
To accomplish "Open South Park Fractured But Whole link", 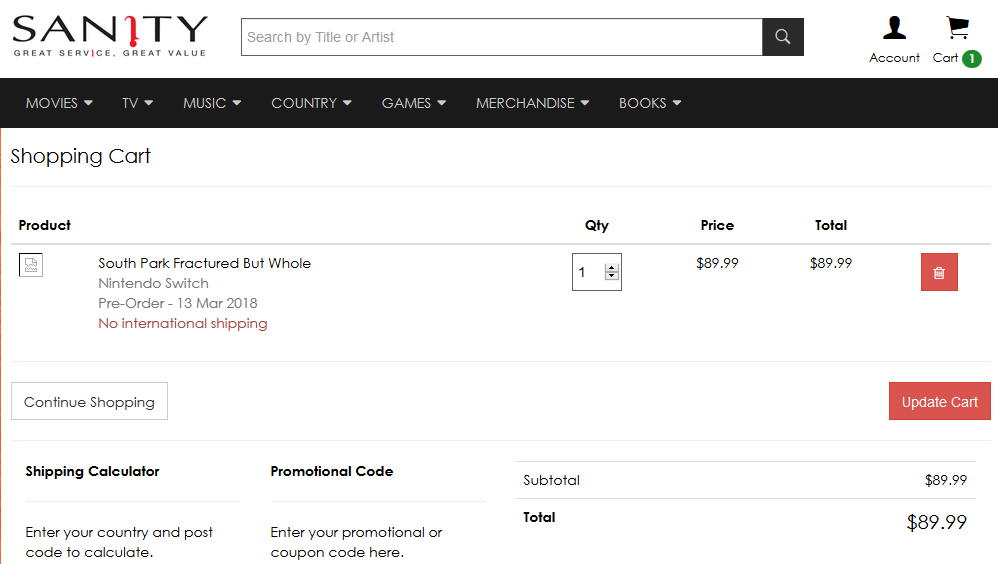I will tap(204, 263).
